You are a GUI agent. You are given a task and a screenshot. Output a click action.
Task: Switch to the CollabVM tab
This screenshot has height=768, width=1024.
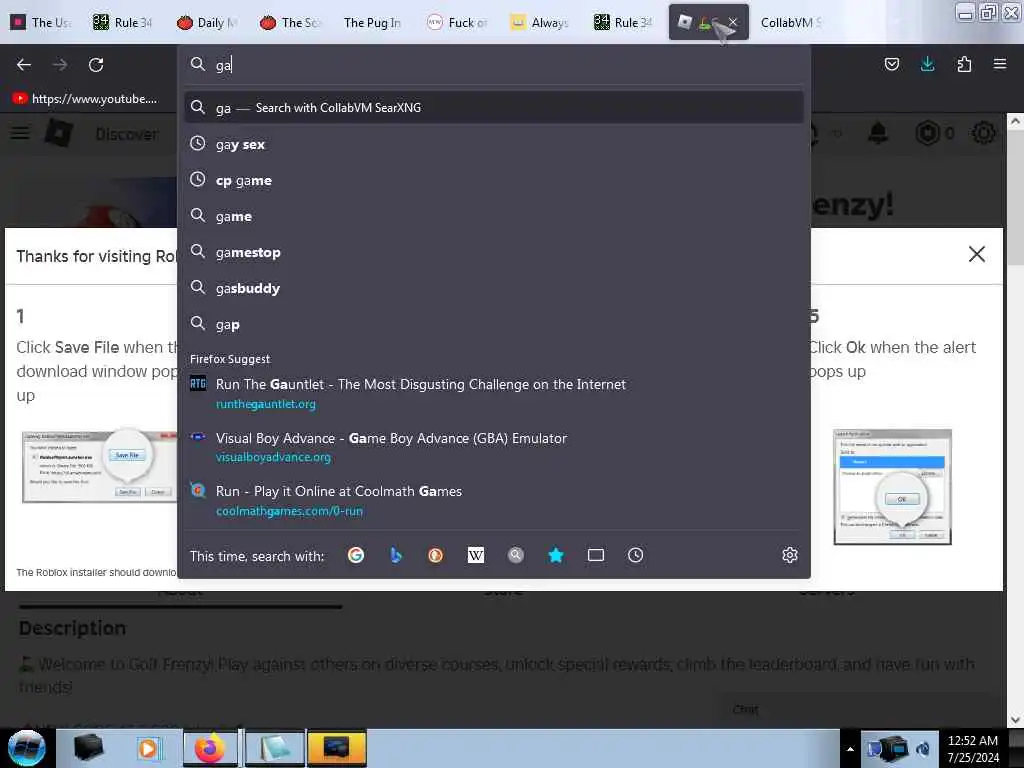tap(790, 22)
